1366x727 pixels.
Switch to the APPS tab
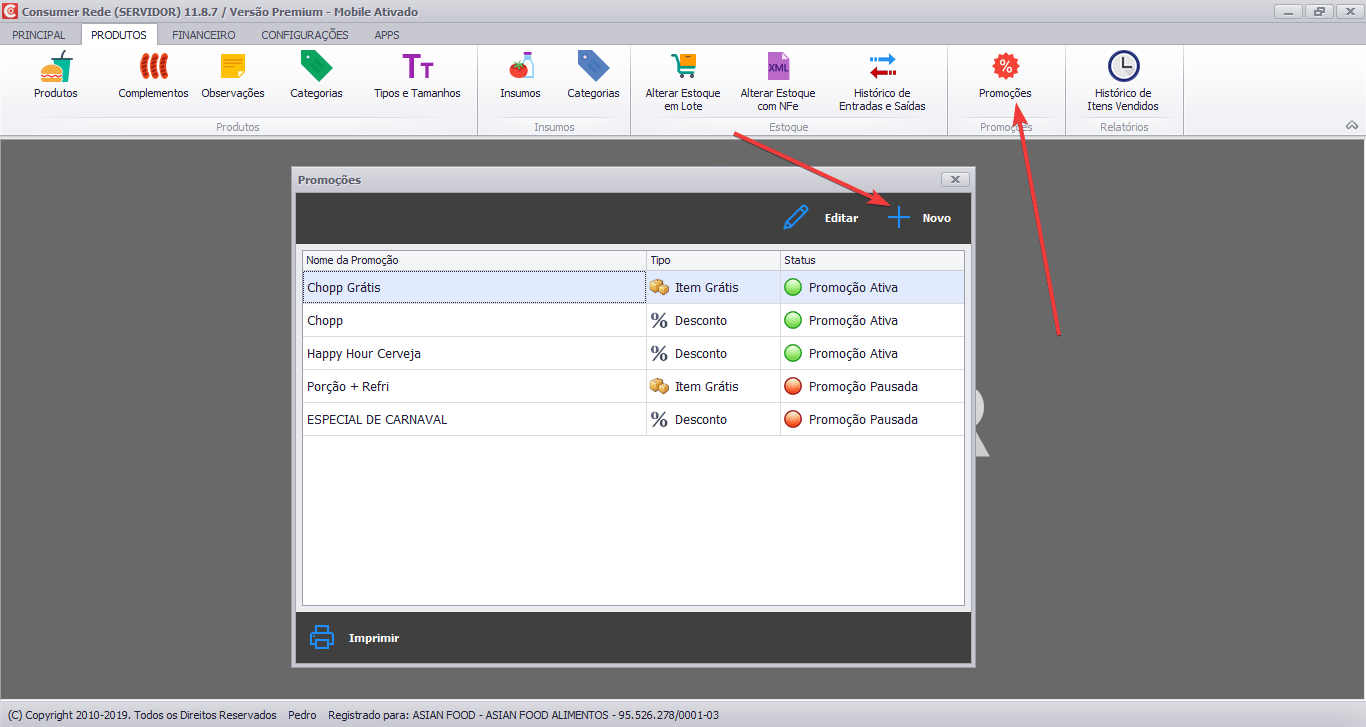[387, 35]
